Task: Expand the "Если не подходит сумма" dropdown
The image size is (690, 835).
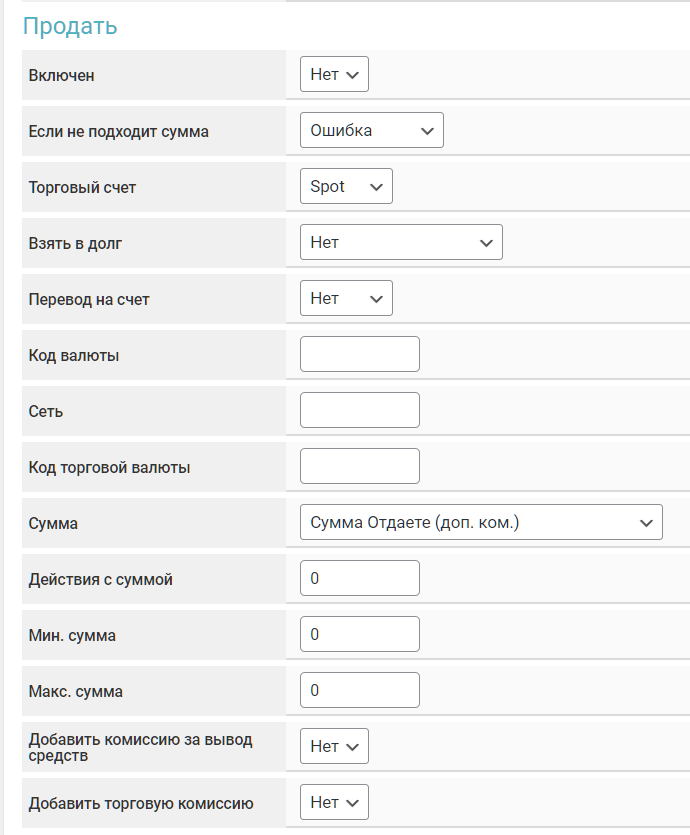Action: (371, 131)
